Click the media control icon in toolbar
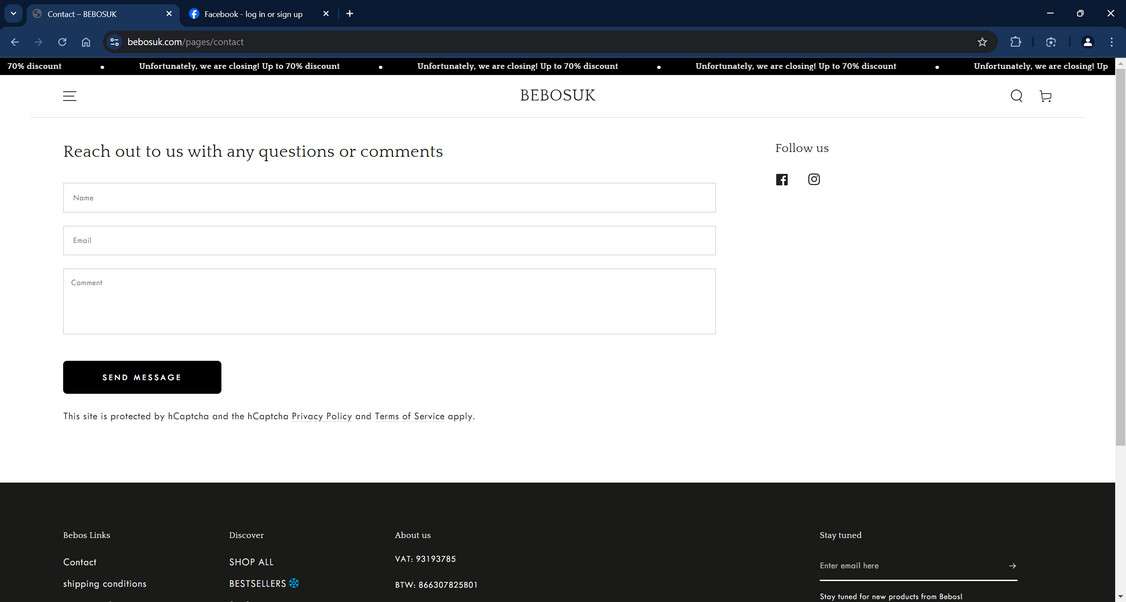This screenshot has width=1126, height=602. click(1051, 42)
